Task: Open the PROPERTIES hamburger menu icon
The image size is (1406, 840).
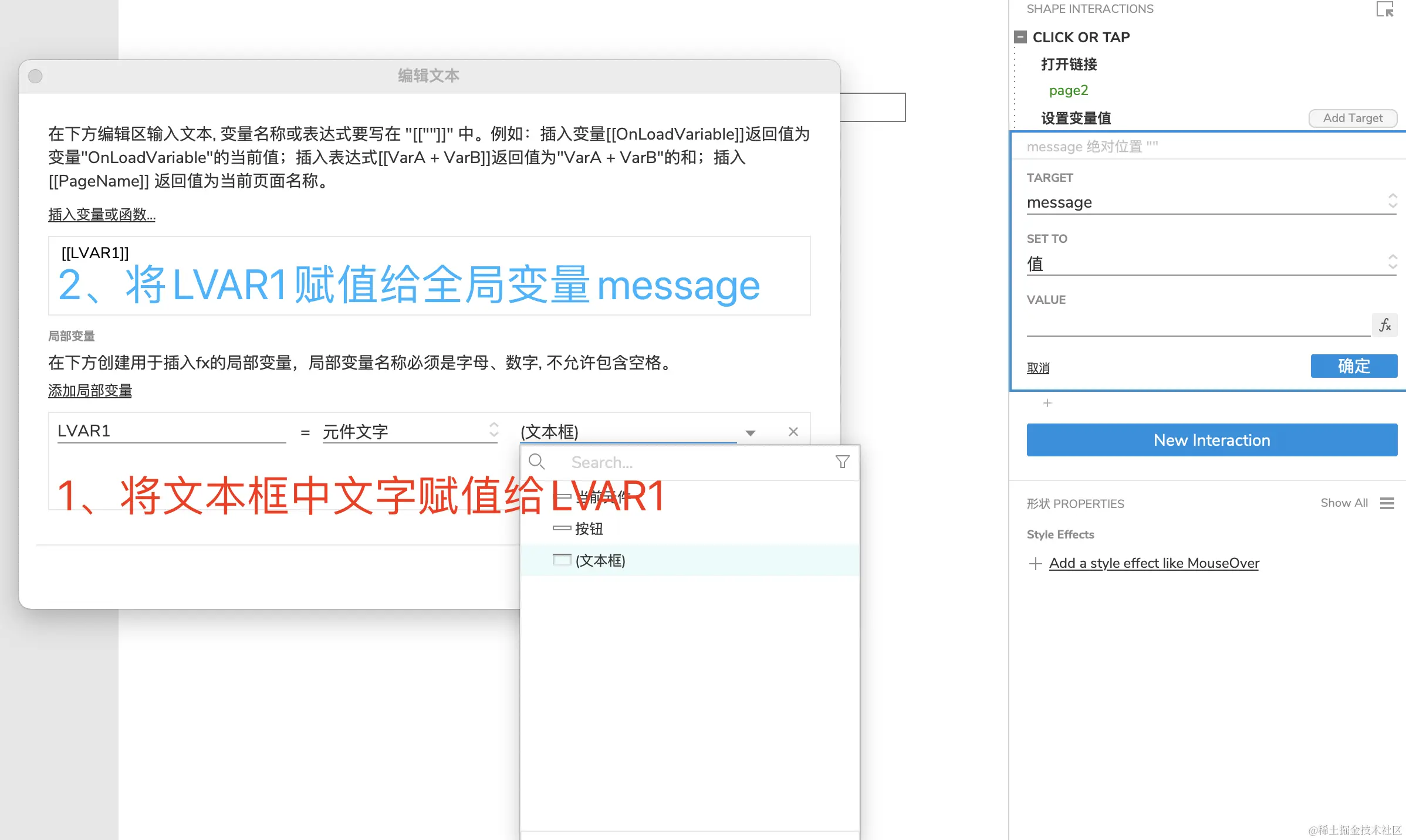Action: [x=1387, y=503]
